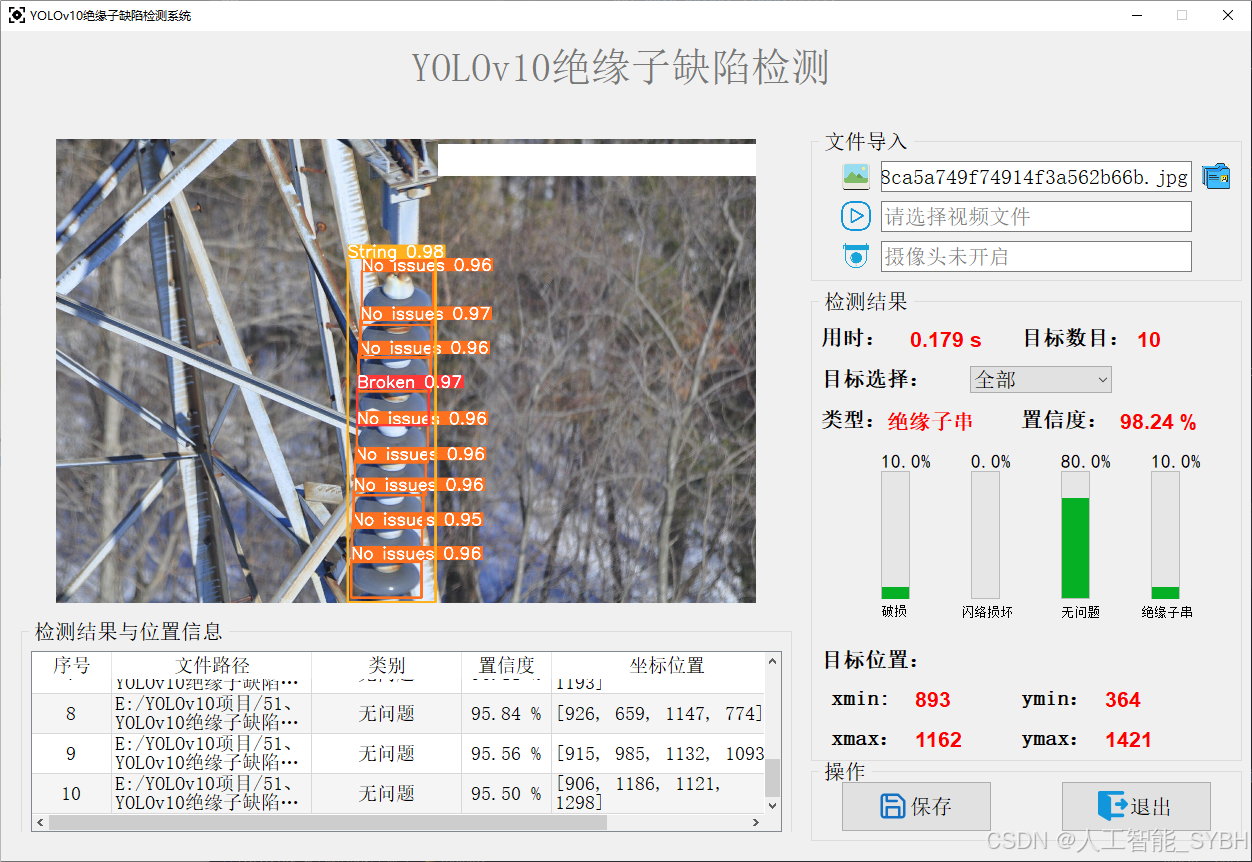Click the 破损 percentage bar

tap(895, 535)
